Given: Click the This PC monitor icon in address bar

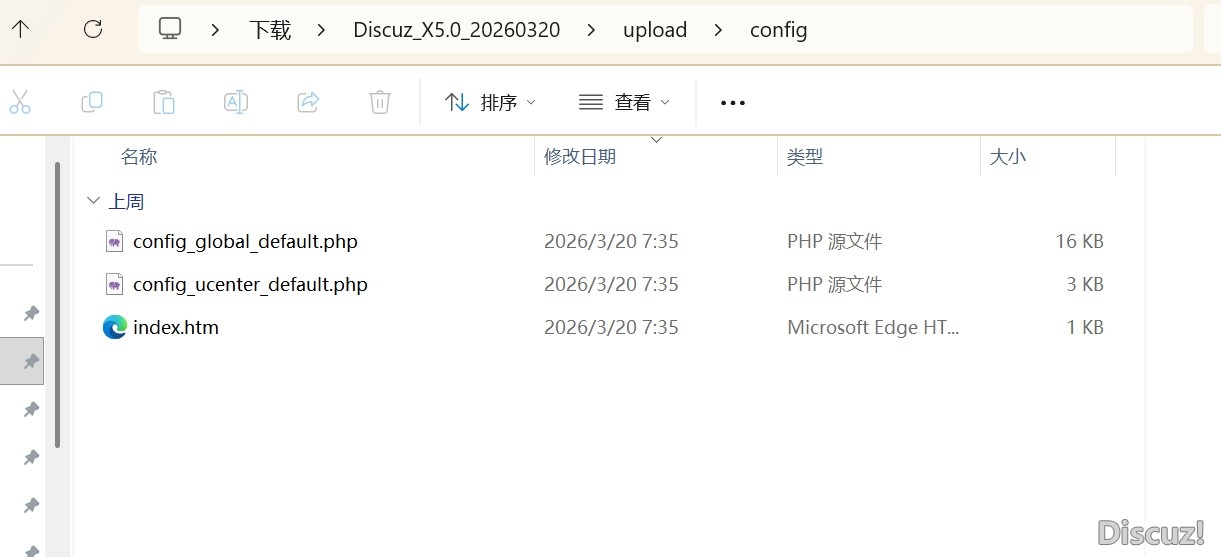Looking at the screenshot, I should coord(170,29).
